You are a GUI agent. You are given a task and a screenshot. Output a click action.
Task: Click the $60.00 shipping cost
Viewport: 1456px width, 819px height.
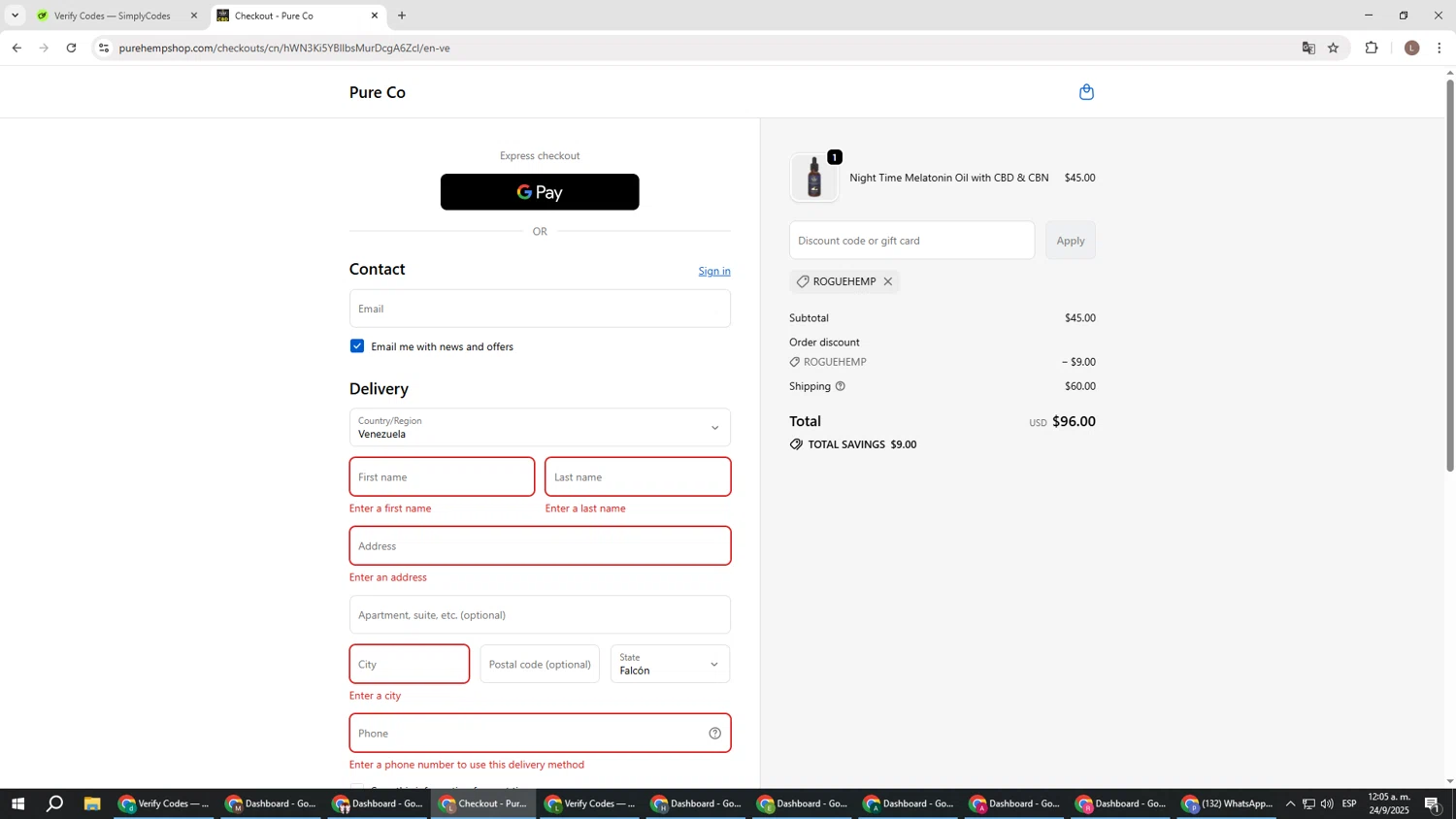1080,386
